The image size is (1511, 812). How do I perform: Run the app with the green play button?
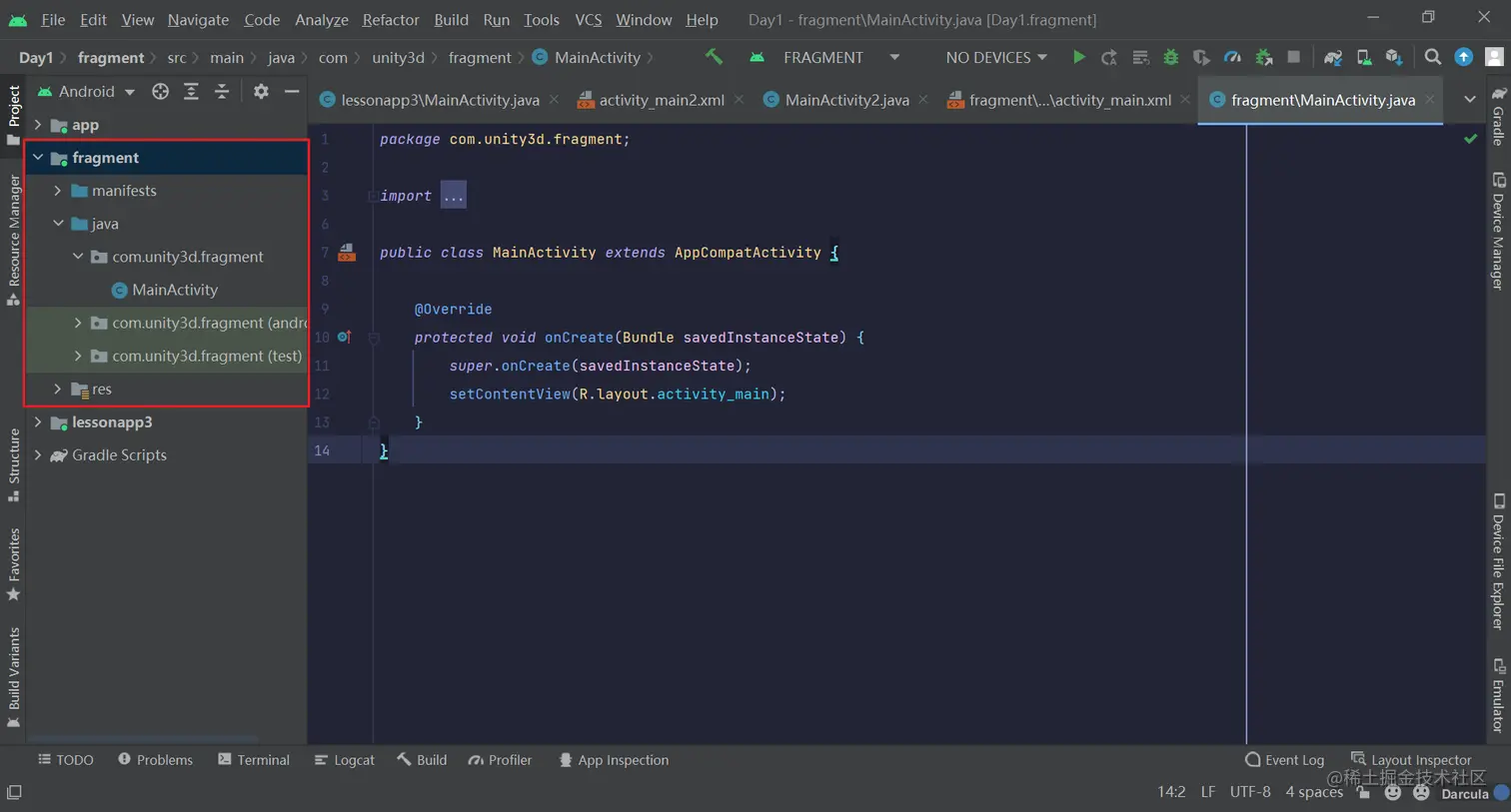(x=1078, y=57)
